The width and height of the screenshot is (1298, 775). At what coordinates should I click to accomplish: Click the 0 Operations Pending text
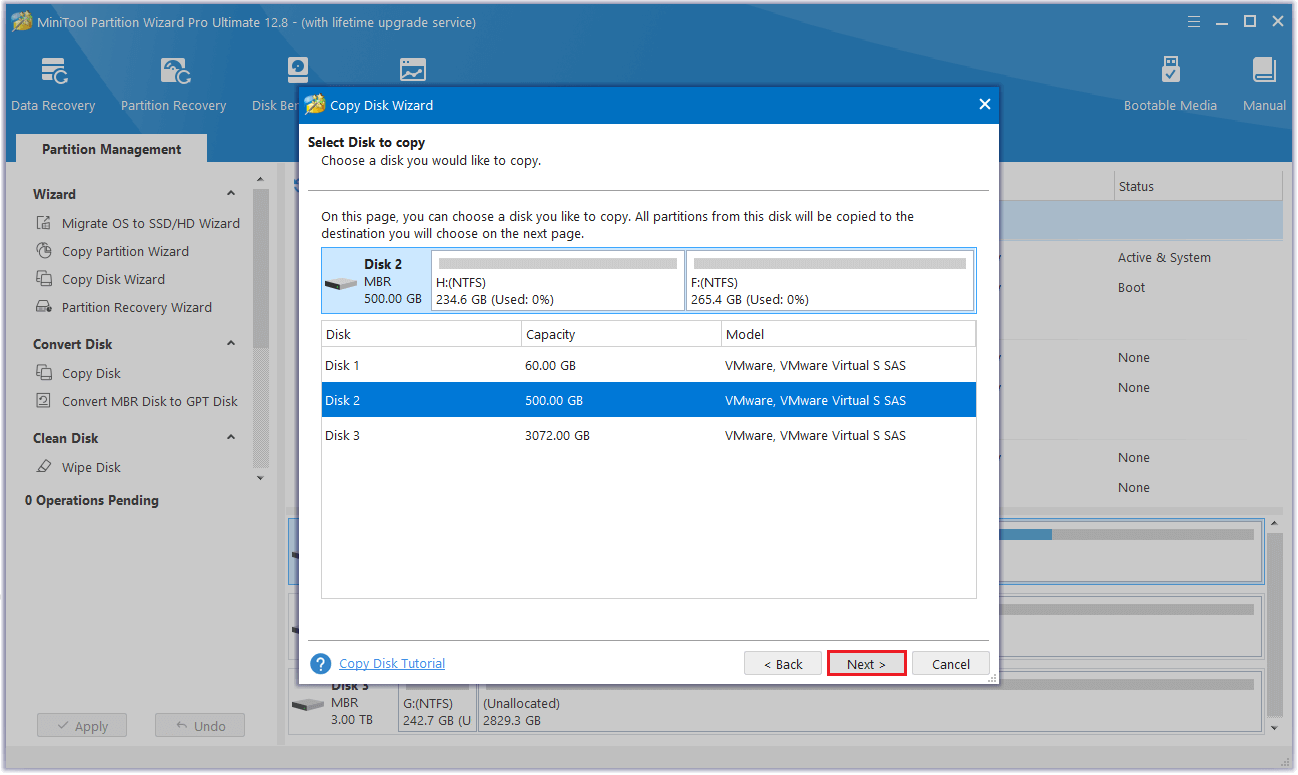pyautogui.click(x=92, y=500)
